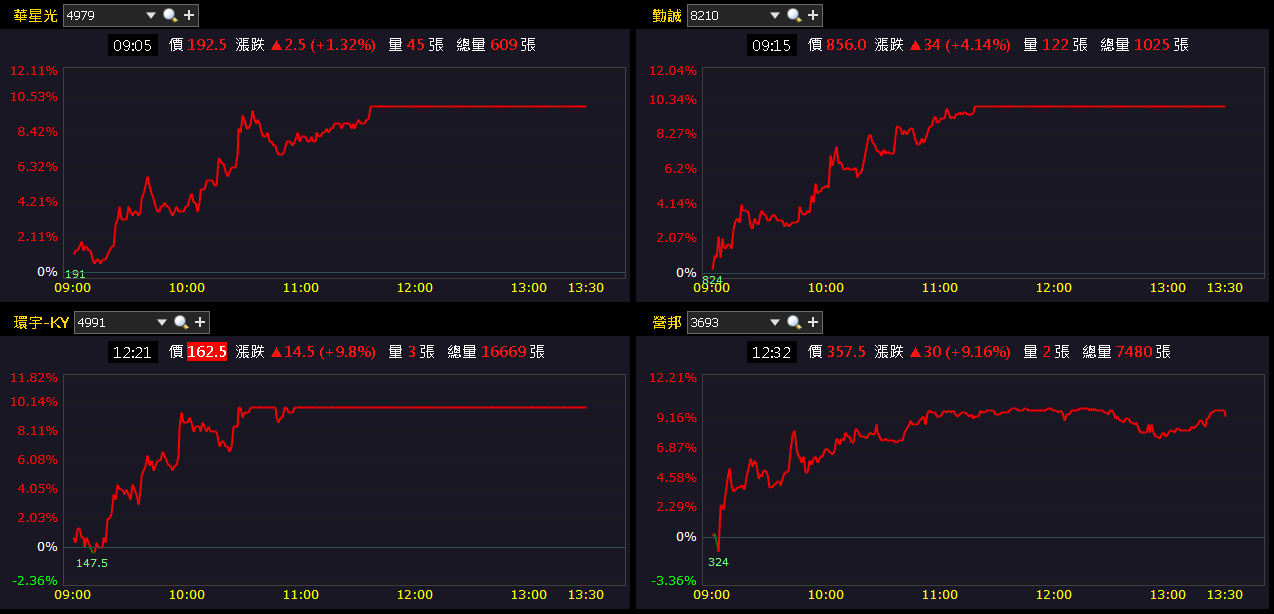The height and width of the screenshot is (614, 1274).
Task: Select the 4991 code input field
Action: click(115, 322)
